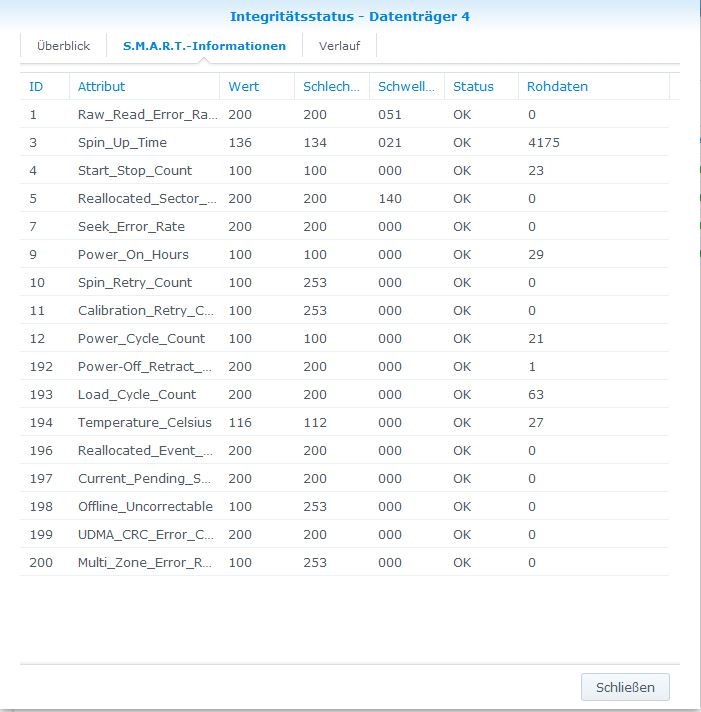Select the Load_Cycle_Count row

click(137, 395)
